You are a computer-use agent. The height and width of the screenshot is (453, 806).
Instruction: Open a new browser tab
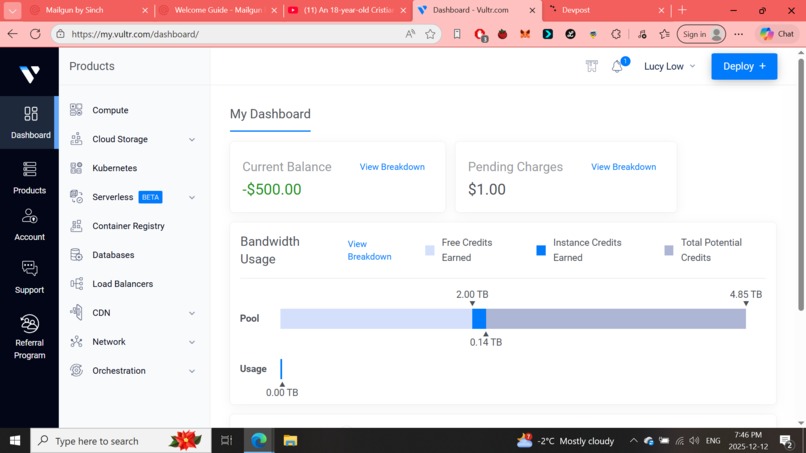[682, 10]
